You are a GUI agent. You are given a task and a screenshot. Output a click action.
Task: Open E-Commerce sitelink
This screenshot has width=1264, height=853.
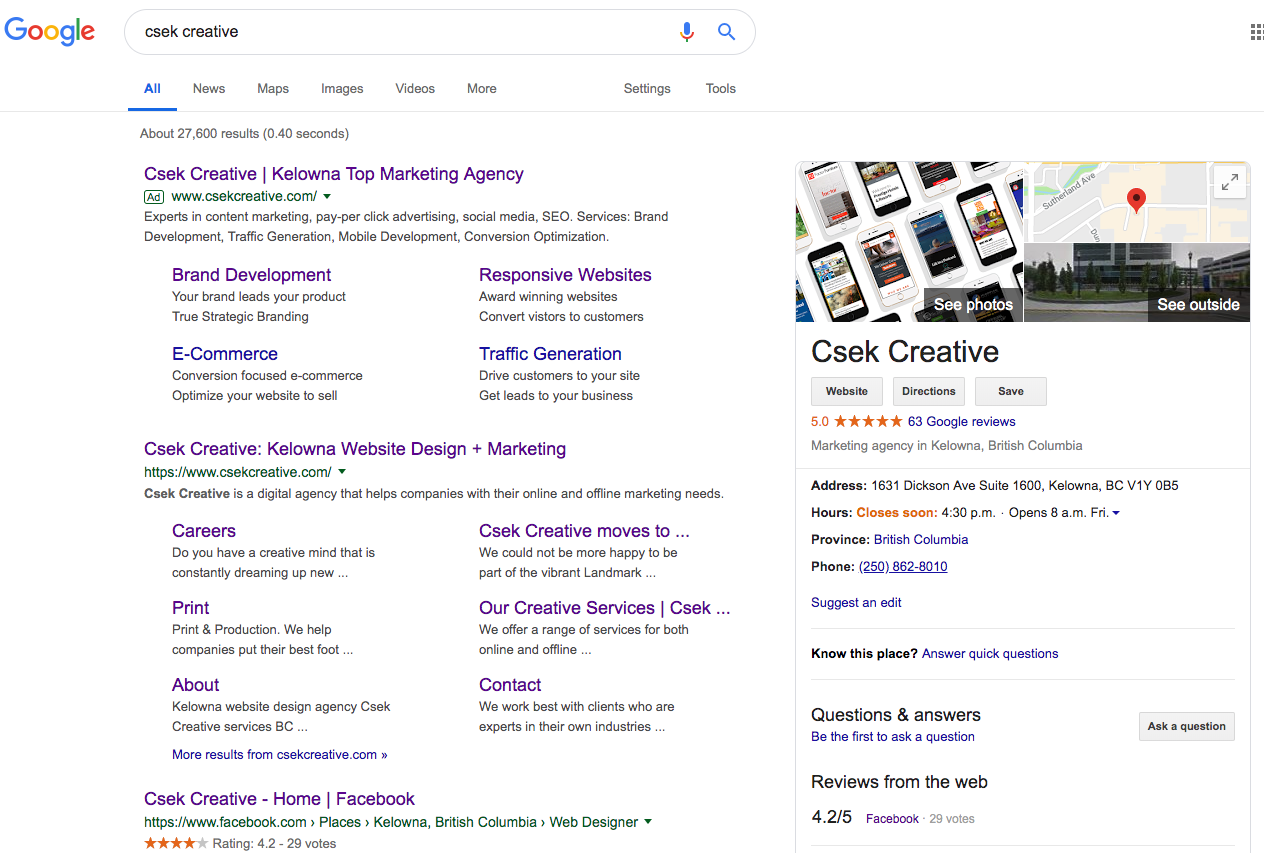pyautogui.click(x=225, y=354)
